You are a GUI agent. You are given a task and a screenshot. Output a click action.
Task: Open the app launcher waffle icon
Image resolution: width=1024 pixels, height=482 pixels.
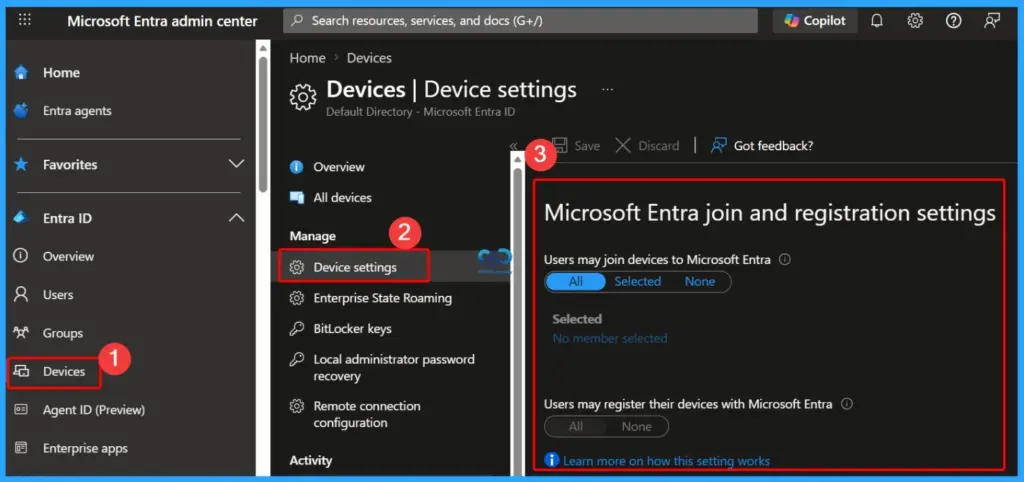25,20
